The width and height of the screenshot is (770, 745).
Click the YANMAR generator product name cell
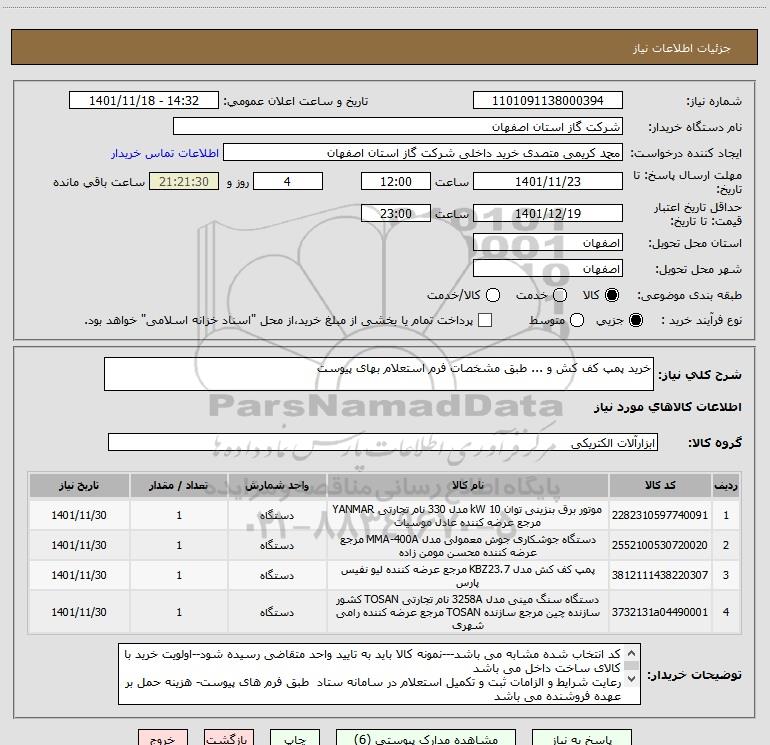[468, 515]
